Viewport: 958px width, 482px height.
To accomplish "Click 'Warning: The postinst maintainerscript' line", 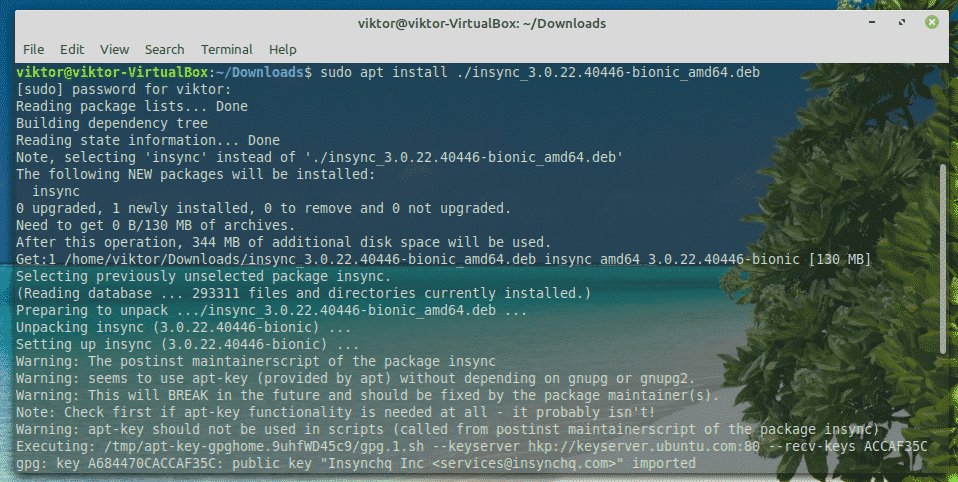I will tap(255, 361).
